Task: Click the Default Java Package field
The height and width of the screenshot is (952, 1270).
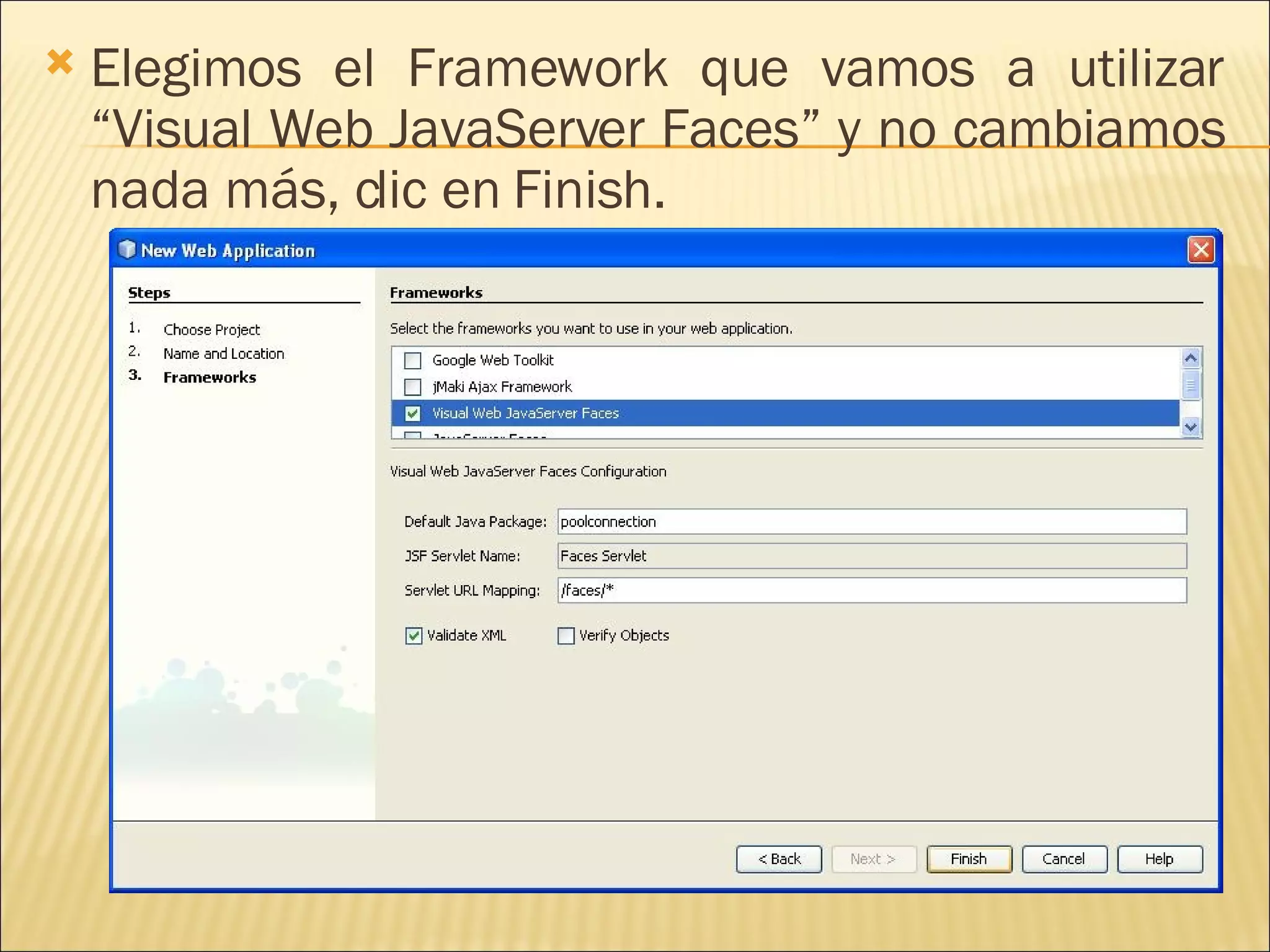Action: click(x=871, y=522)
